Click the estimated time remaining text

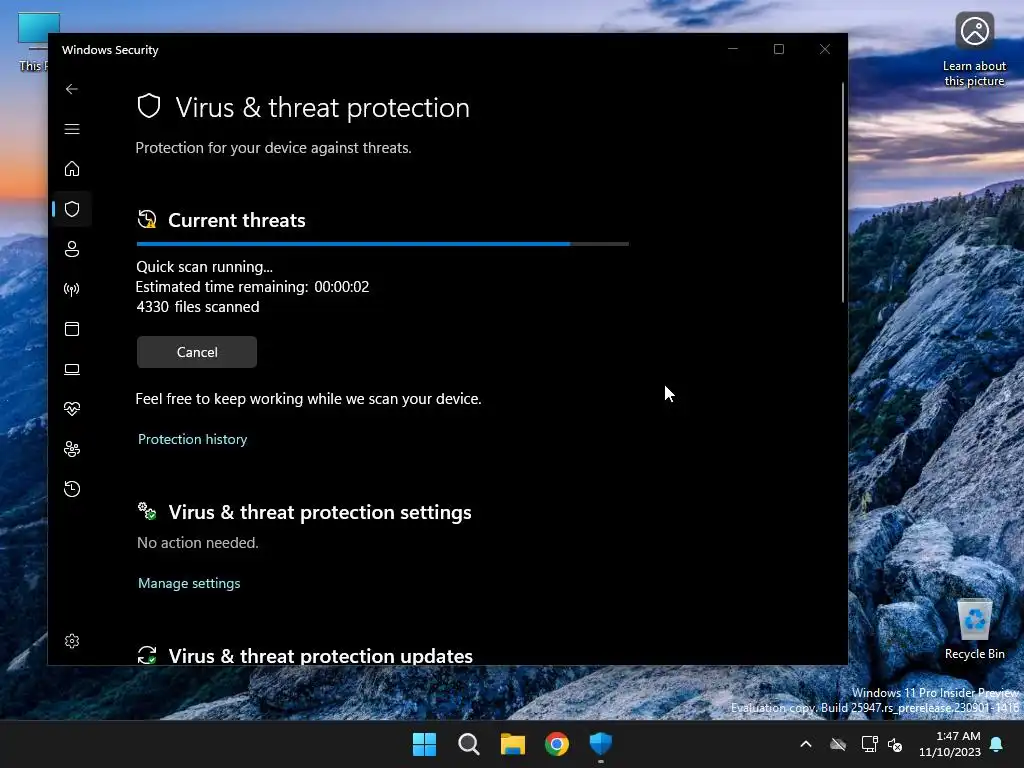(252, 287)
